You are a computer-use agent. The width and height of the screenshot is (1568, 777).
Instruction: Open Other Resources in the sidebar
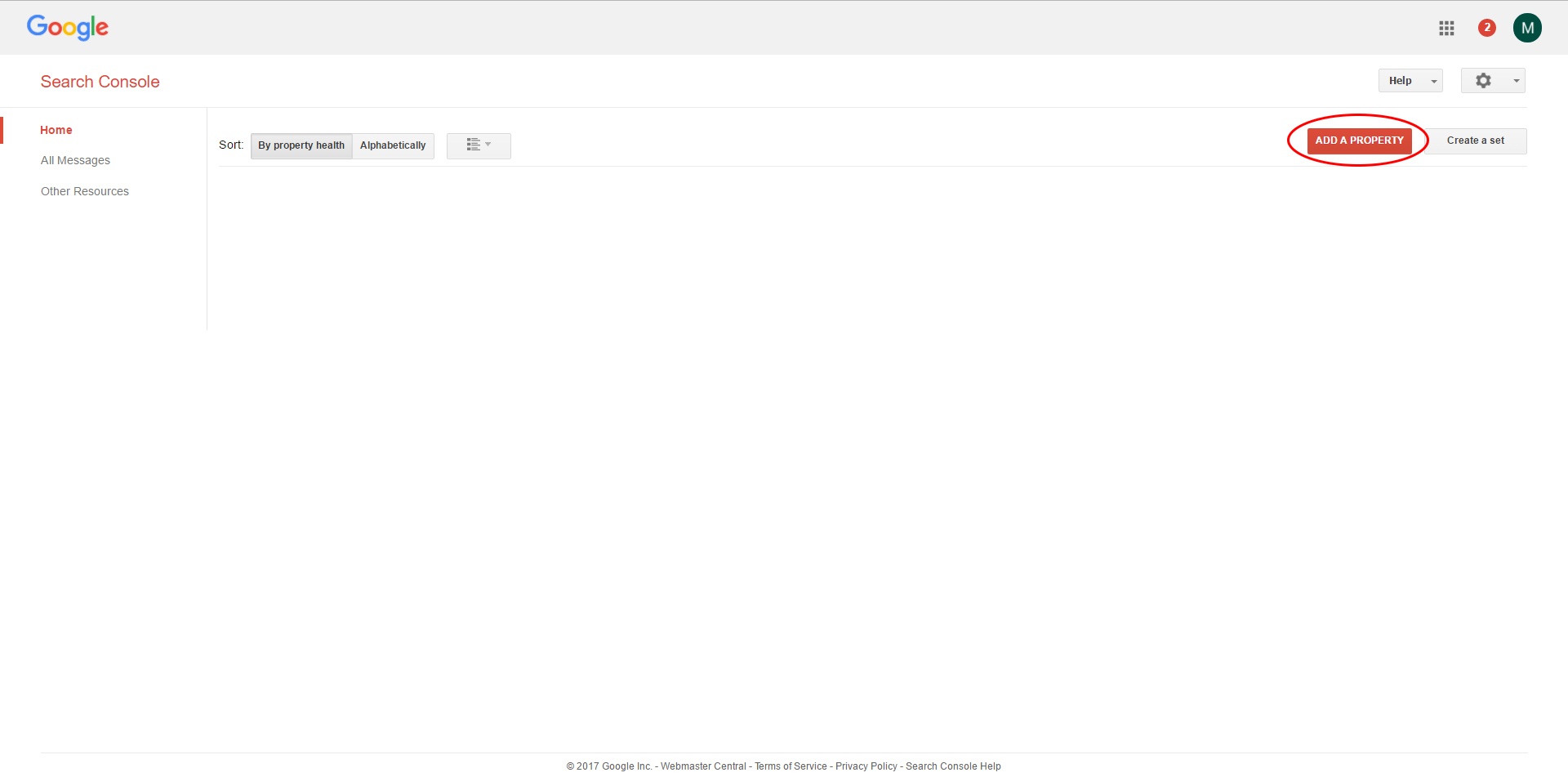[85, 191]
